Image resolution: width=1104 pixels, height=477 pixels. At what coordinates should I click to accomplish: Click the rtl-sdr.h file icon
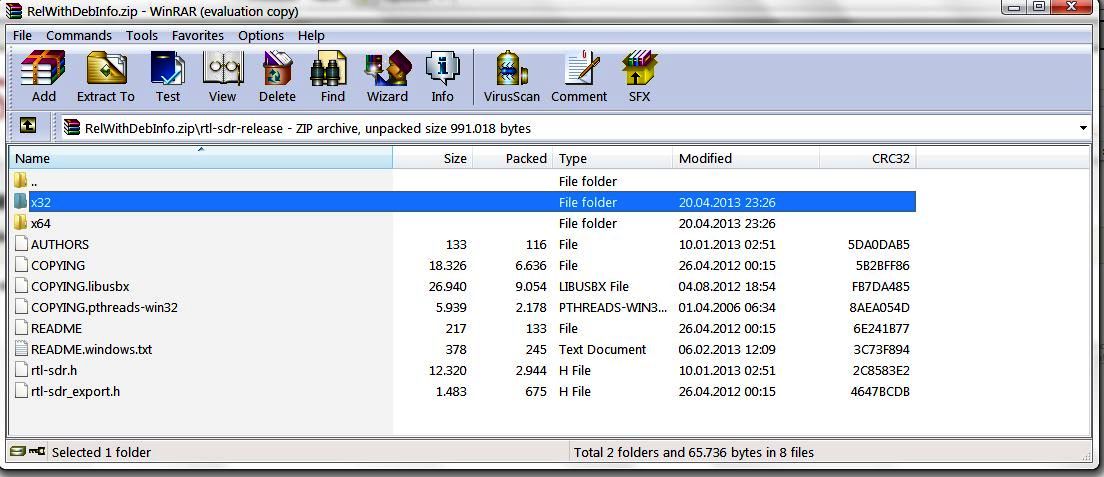(x=21, y=370)
